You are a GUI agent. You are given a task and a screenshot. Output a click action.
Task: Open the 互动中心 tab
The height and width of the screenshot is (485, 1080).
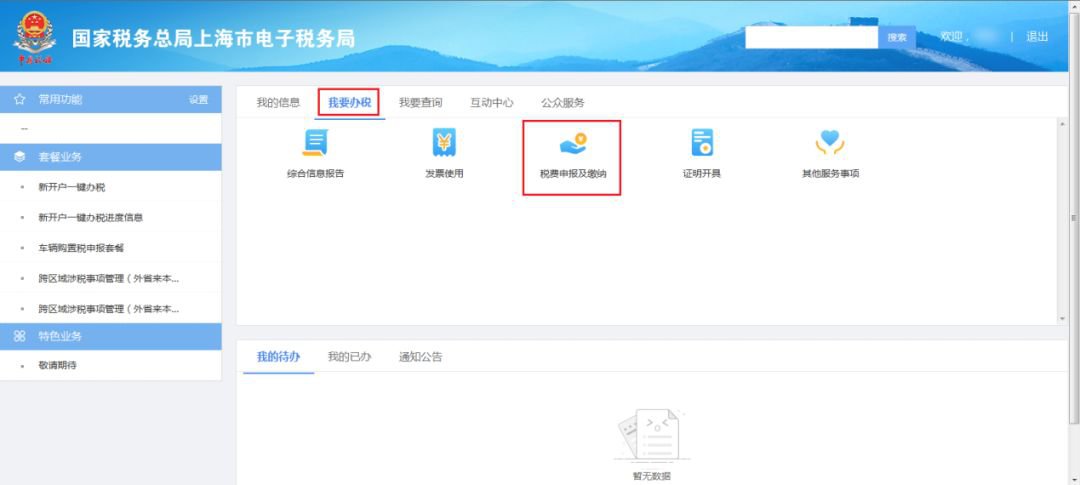click(x=492, y=102)
